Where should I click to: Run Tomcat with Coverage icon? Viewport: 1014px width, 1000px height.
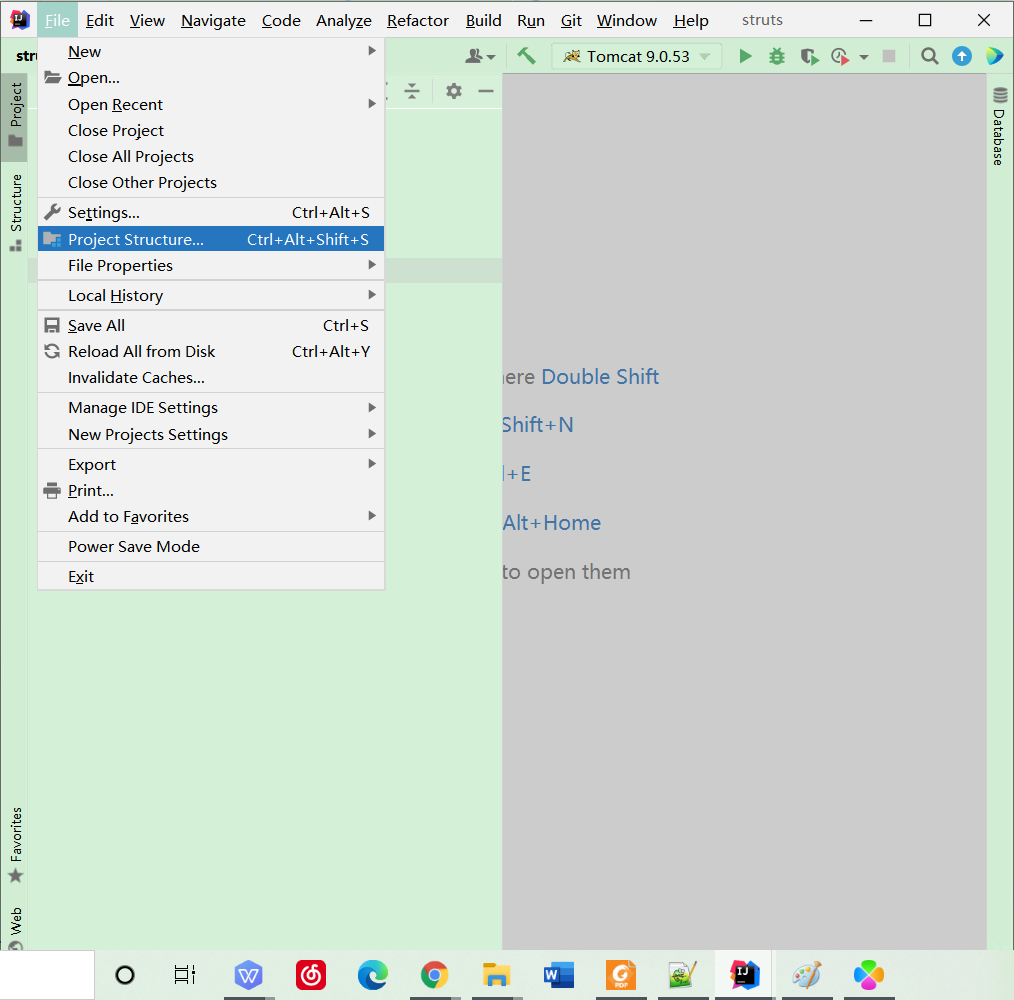pos(809,56)
